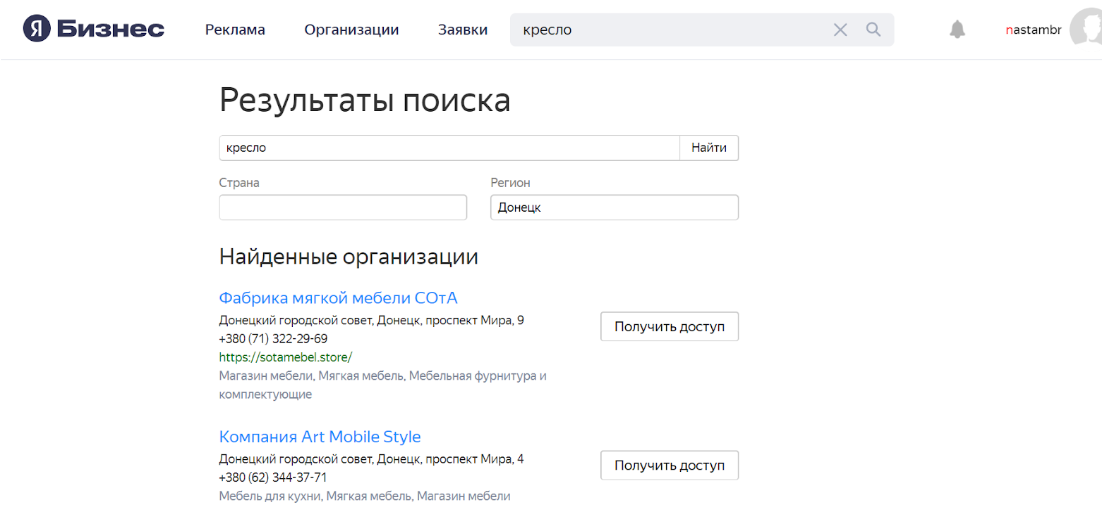Click the magnifier search icon in header

pos(874,30)
